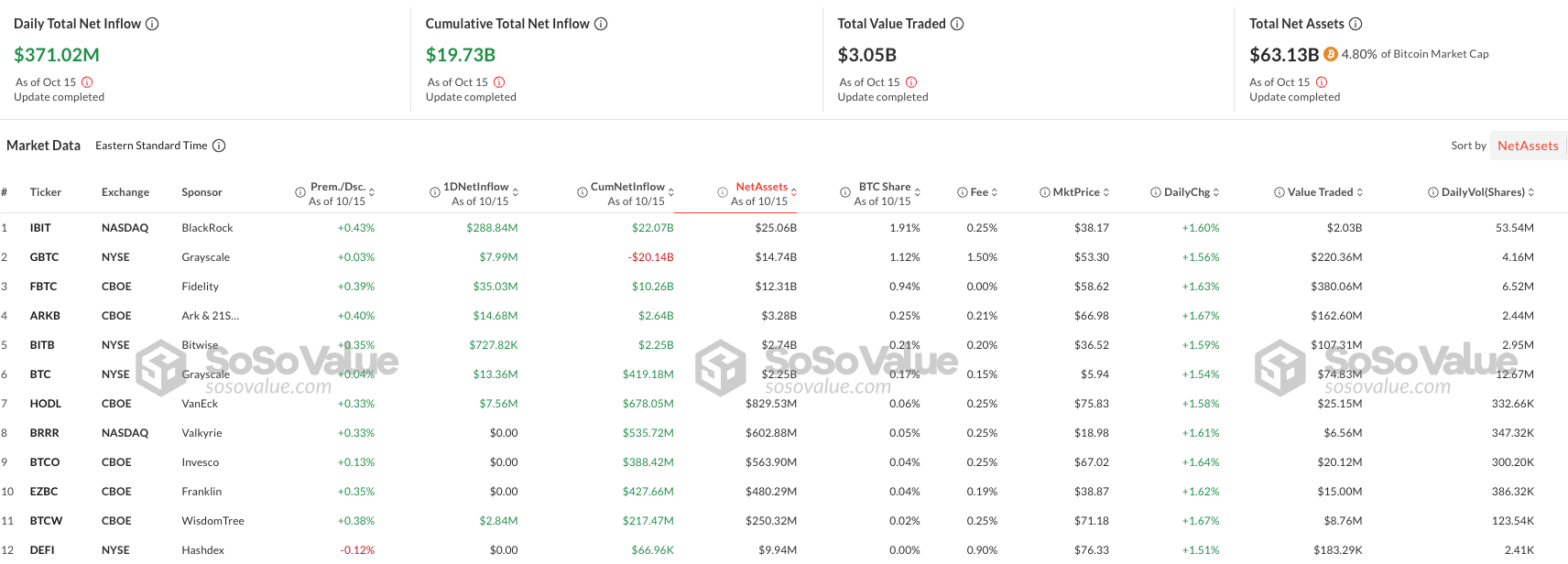Select the ARKB ticker entry

coord(45,316)
